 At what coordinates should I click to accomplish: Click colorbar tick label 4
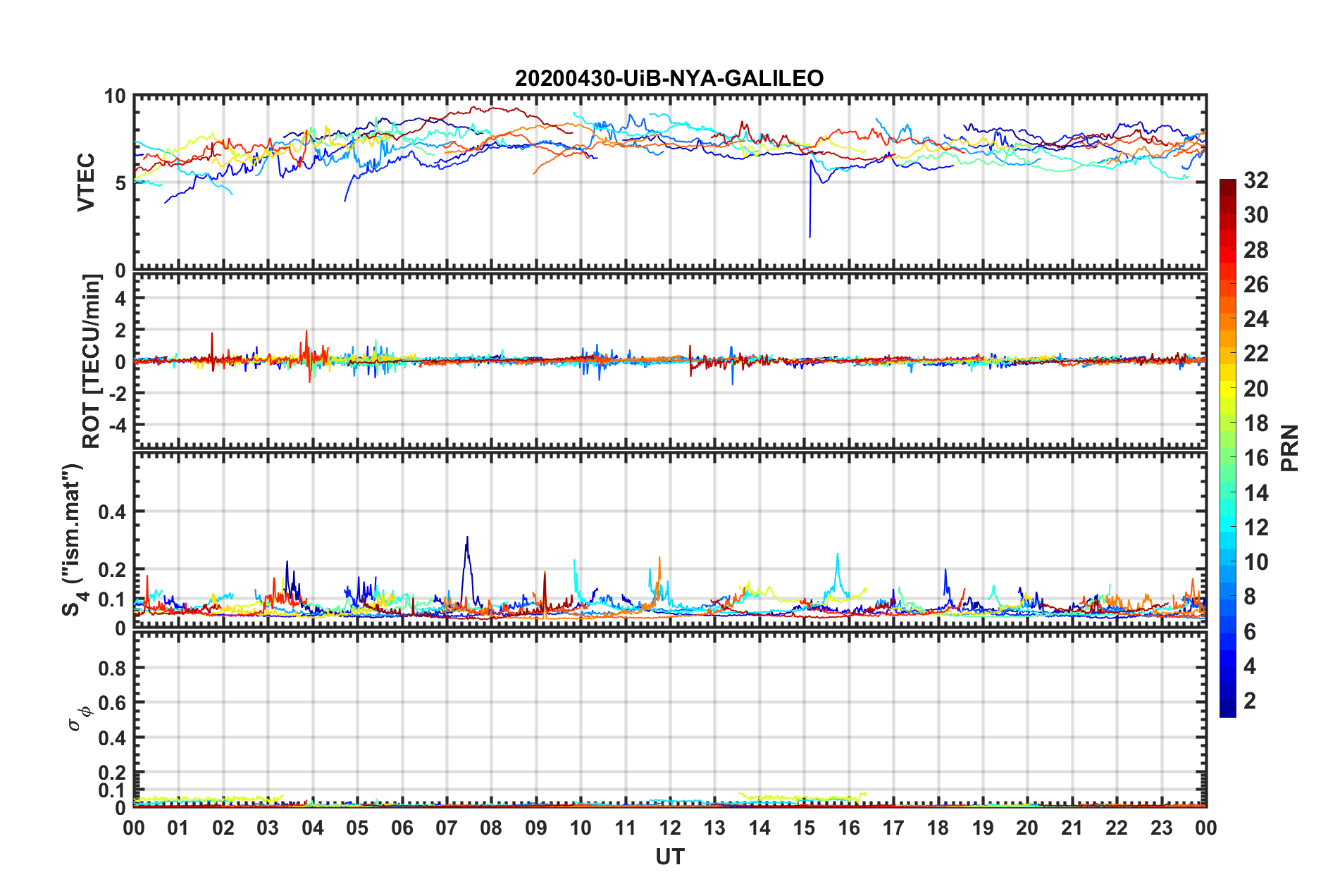pos(1250,666)
